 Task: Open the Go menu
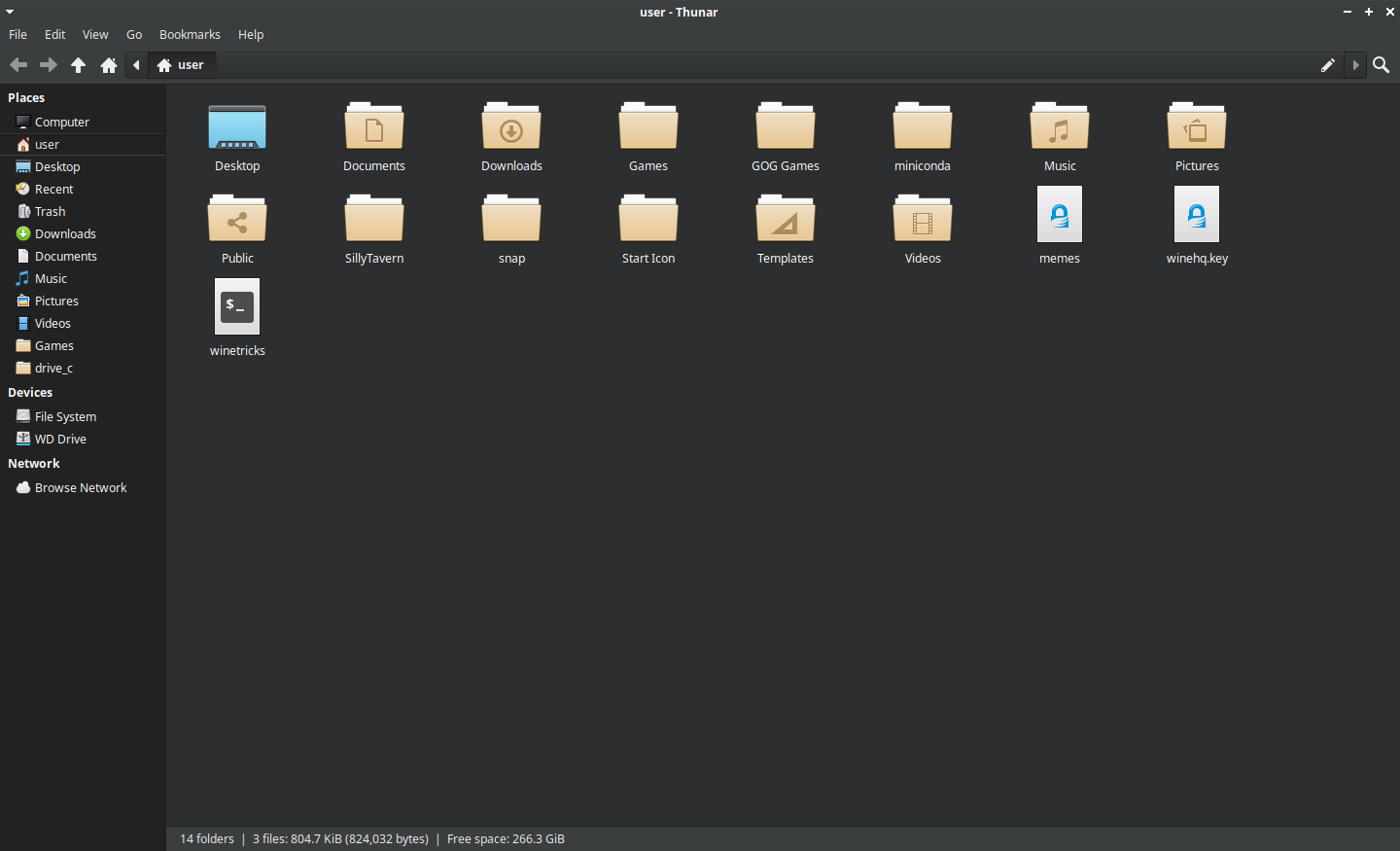point(134,34)
